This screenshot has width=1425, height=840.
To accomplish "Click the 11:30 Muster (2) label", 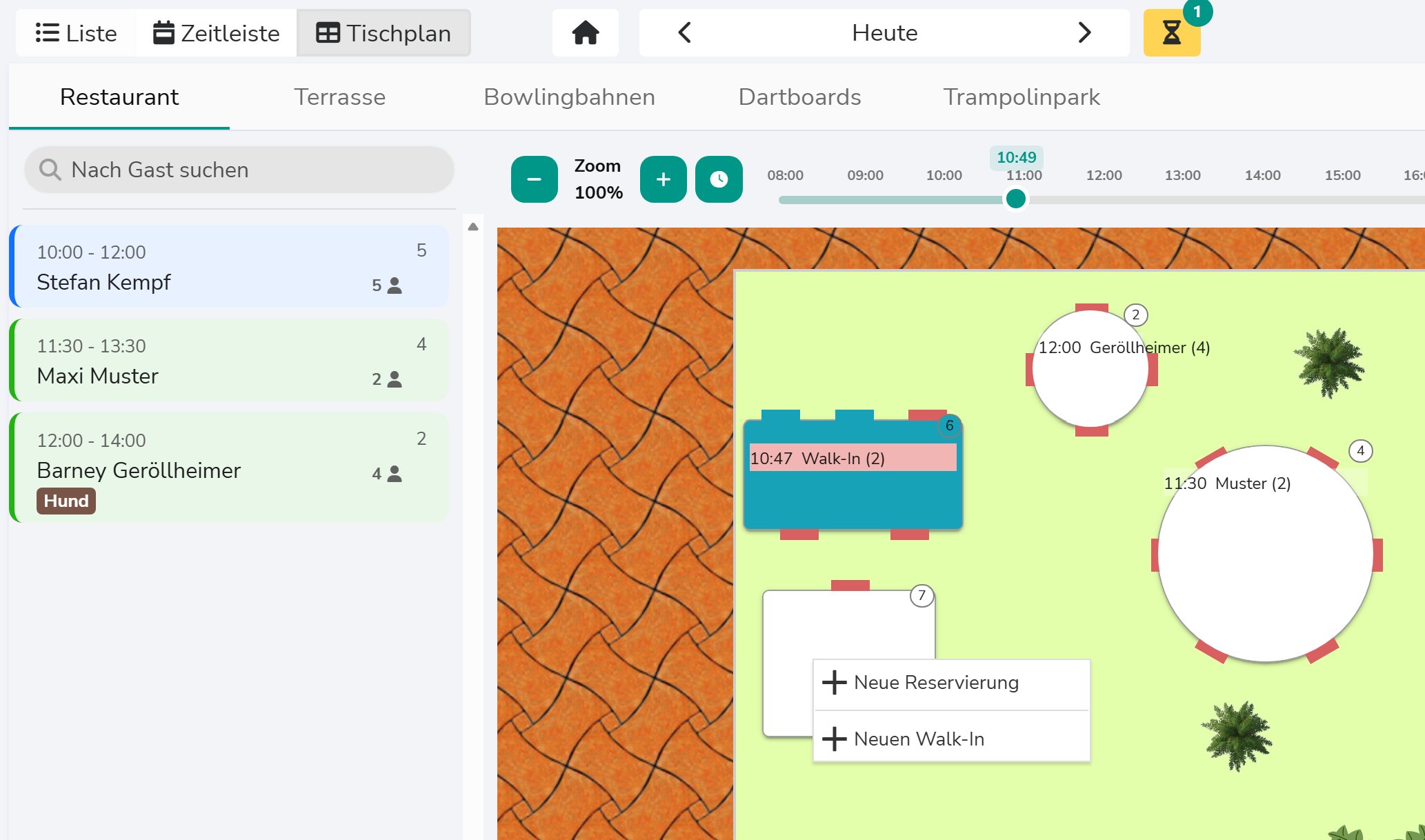I will coord(1227,483).
